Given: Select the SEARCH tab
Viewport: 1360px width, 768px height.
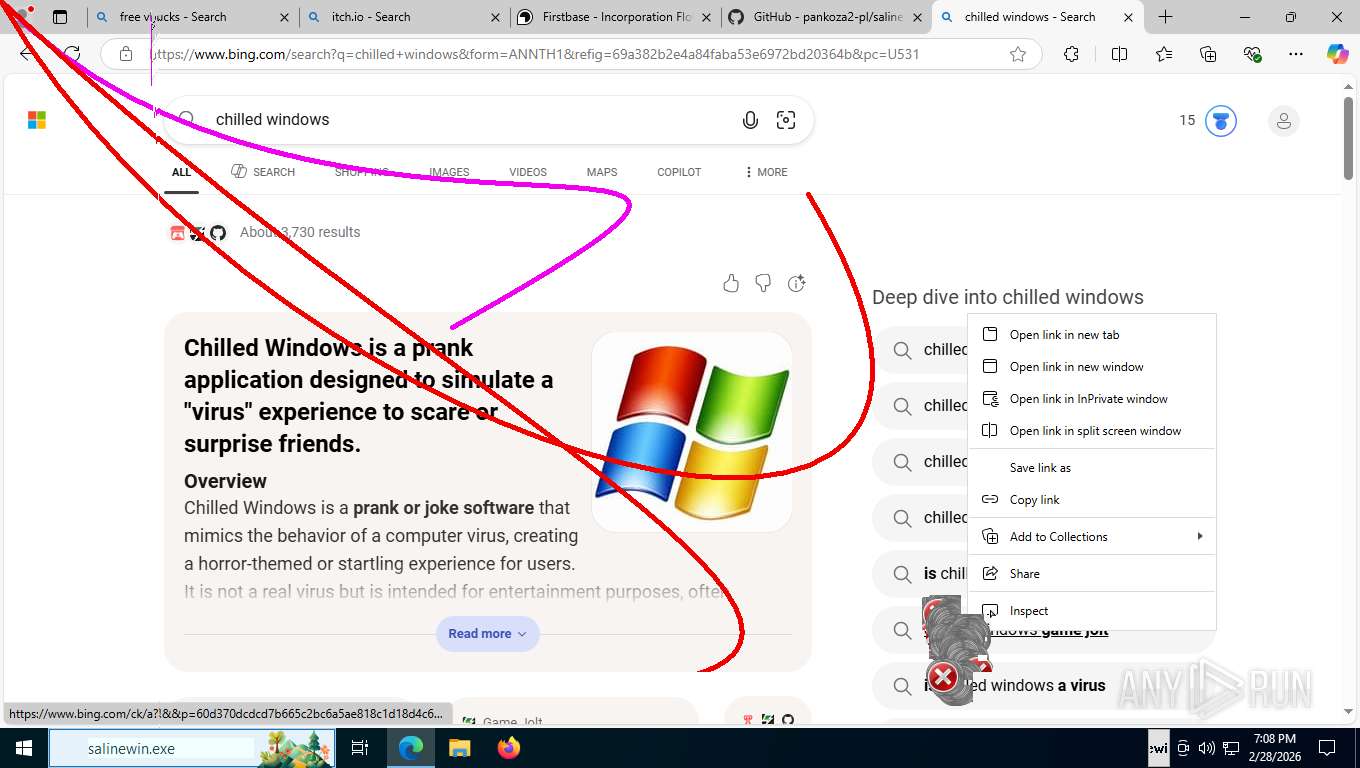Looking at the screenshot, I should click(x=263, y=172).
